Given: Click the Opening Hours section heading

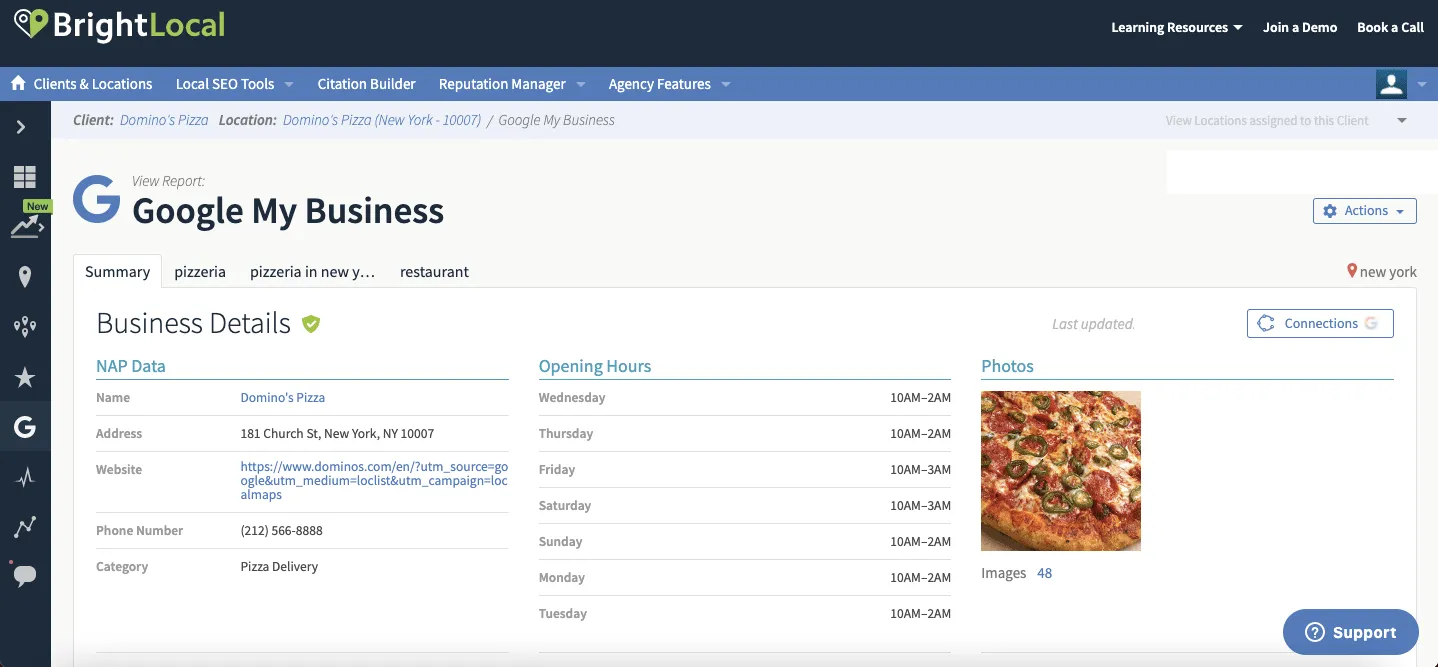Looking at the screenshot, I should [x=595, y=366].
